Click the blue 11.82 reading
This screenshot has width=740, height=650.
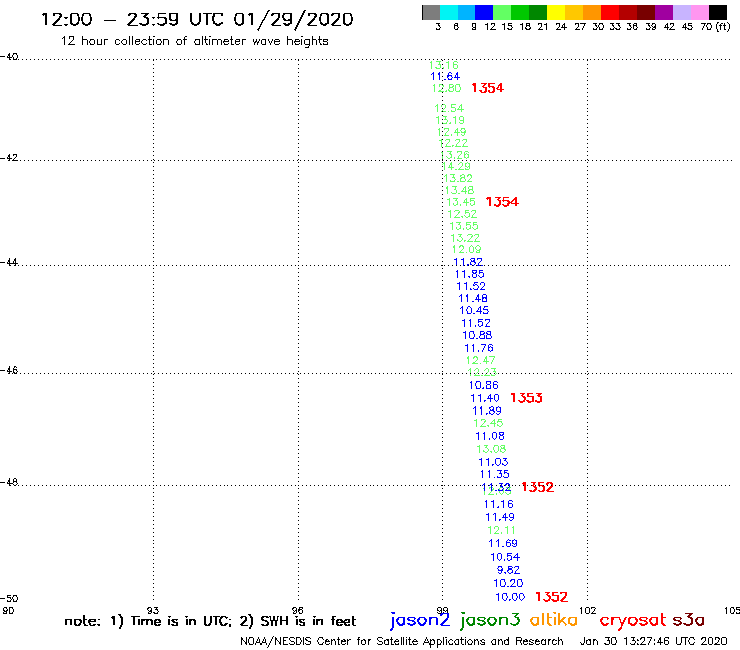(468, 262)
